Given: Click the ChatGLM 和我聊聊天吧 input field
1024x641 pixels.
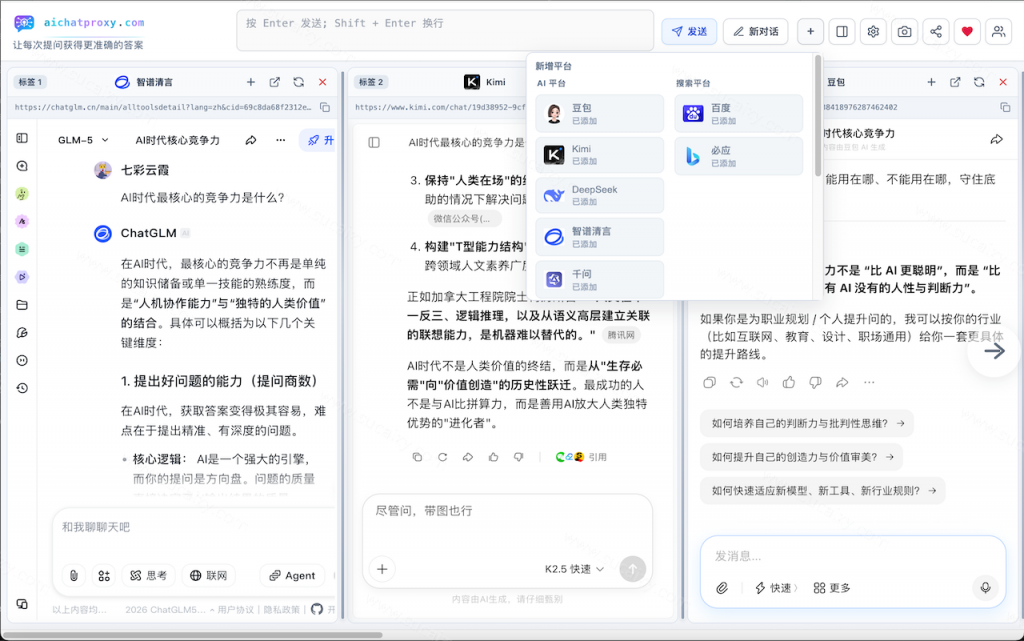Looking at the screenshot, I should [194, 527].
